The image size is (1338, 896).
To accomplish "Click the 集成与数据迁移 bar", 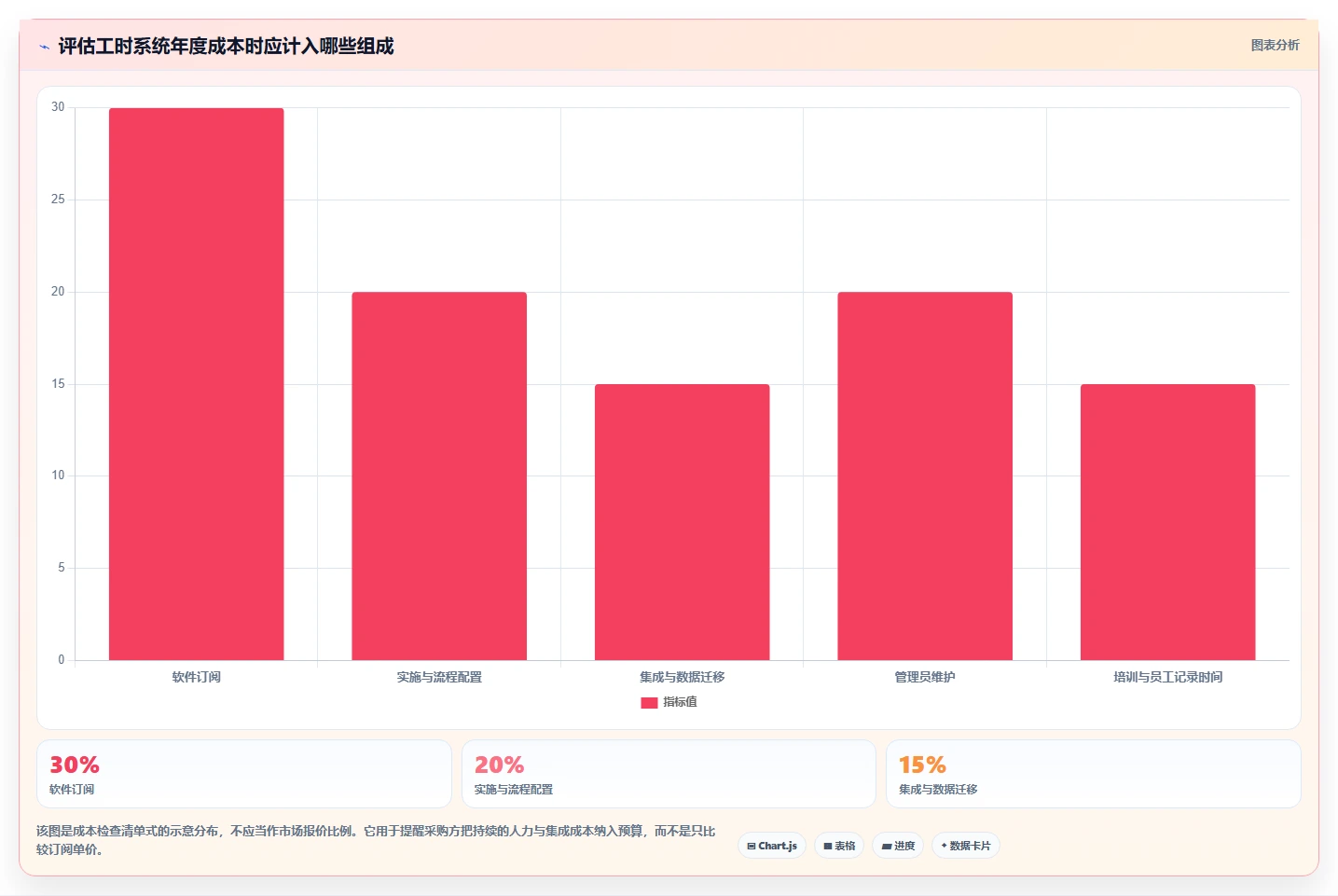I will click(x=683, y=522).
